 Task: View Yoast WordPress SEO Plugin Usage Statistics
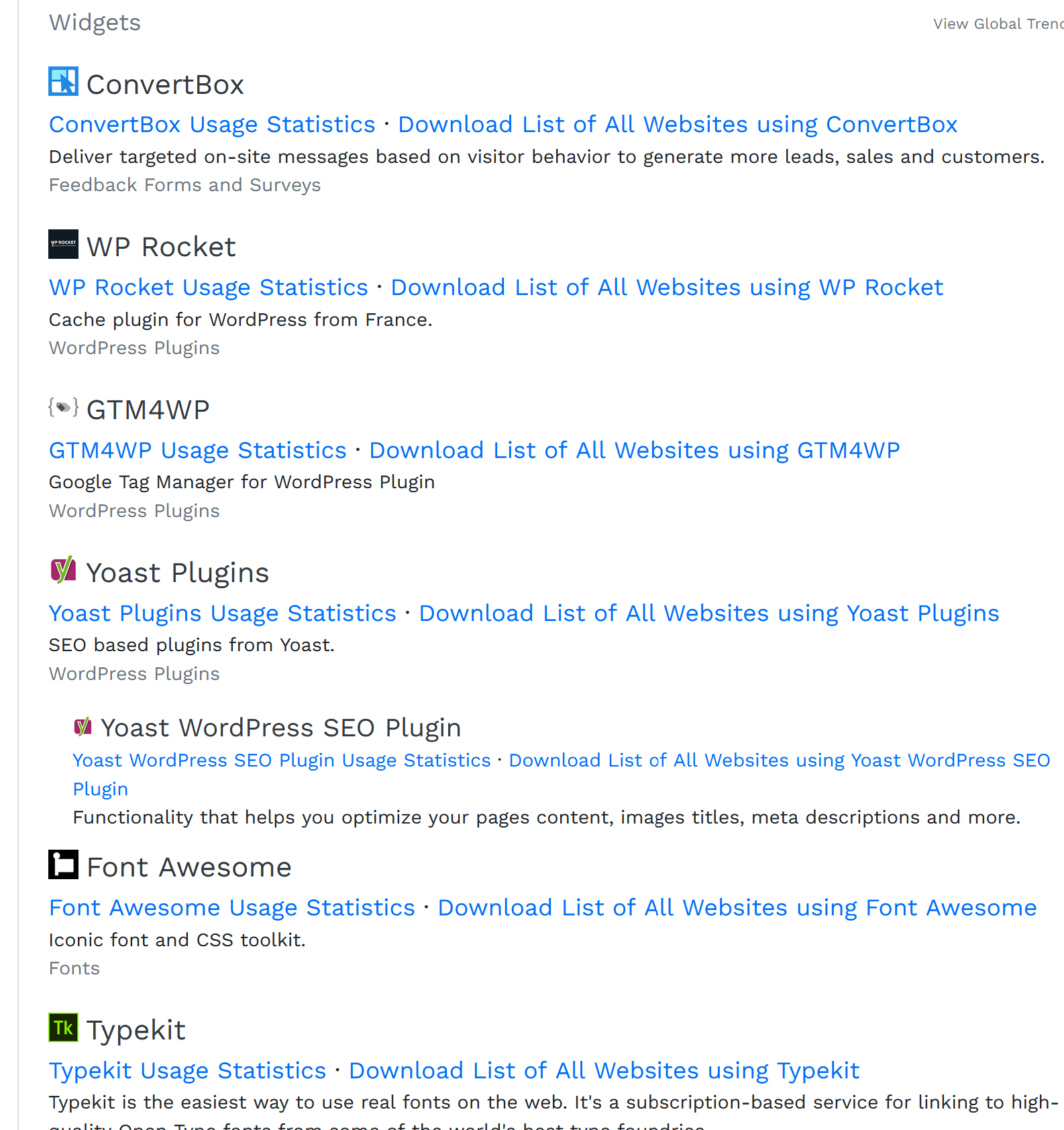click(x=282, y=760)
